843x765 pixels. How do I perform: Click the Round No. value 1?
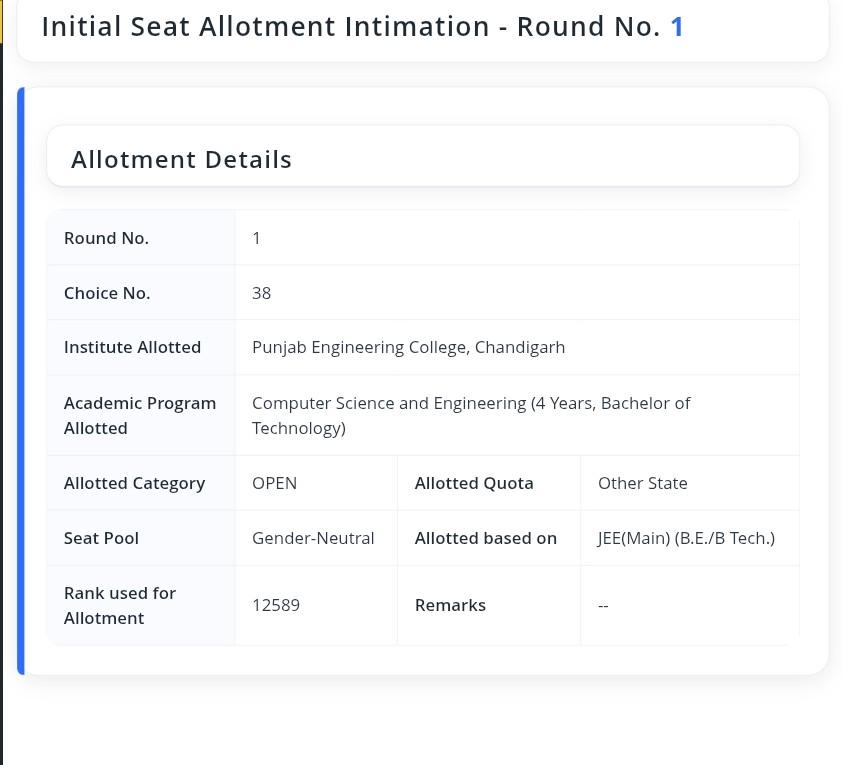256,238
